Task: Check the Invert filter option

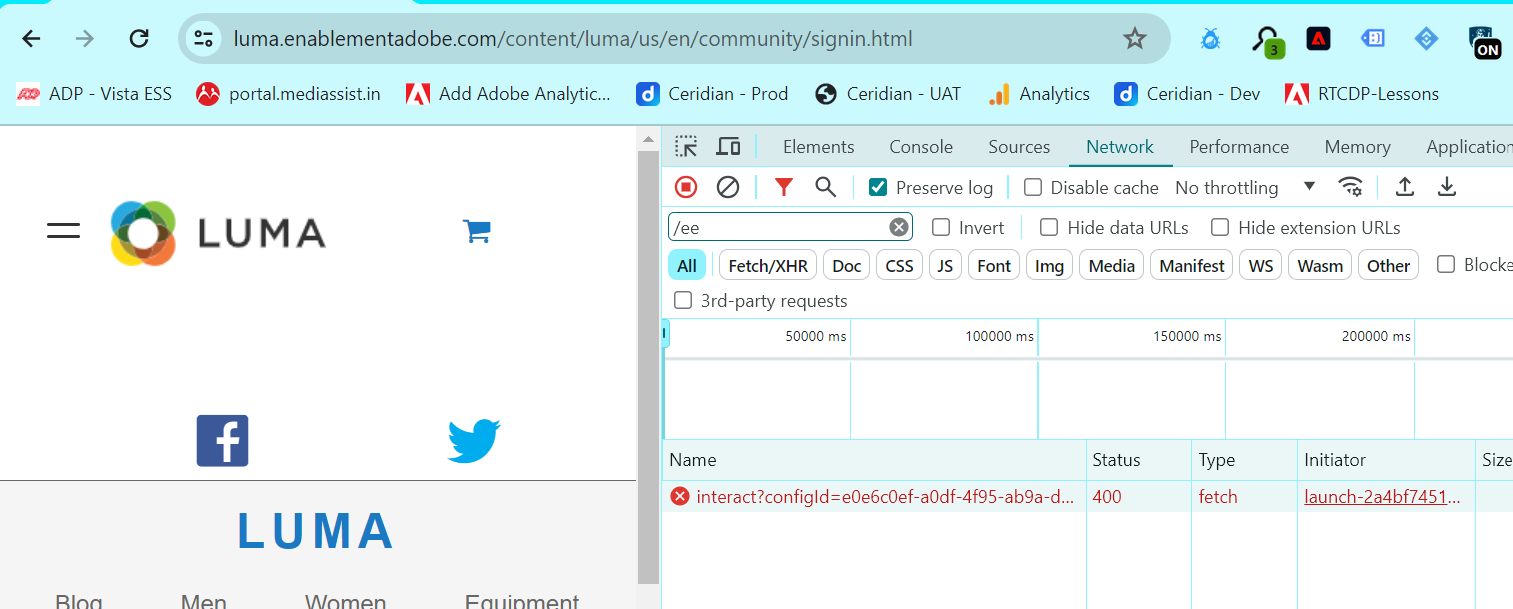Action: click(940, 227)
